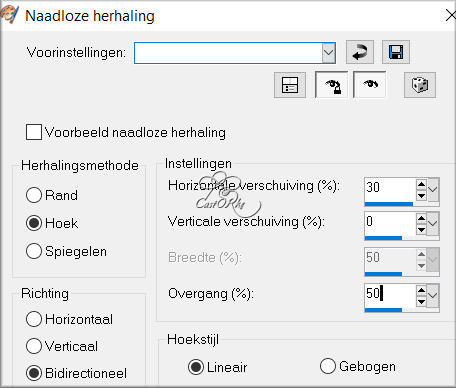
Task: Click the dialog layout settings icon
Action: pos(290,85)
